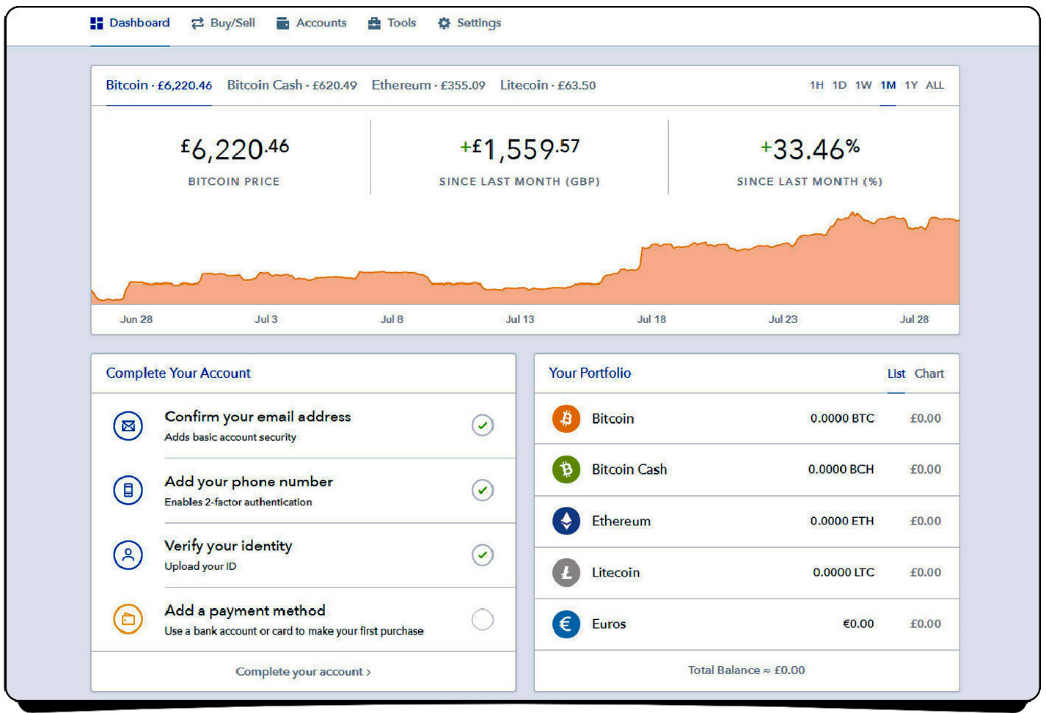This screenshot has height=713, width=1046.
Task: Click the grey Litecoin icon
Action: pyautogui.click(x=566, y=572)
